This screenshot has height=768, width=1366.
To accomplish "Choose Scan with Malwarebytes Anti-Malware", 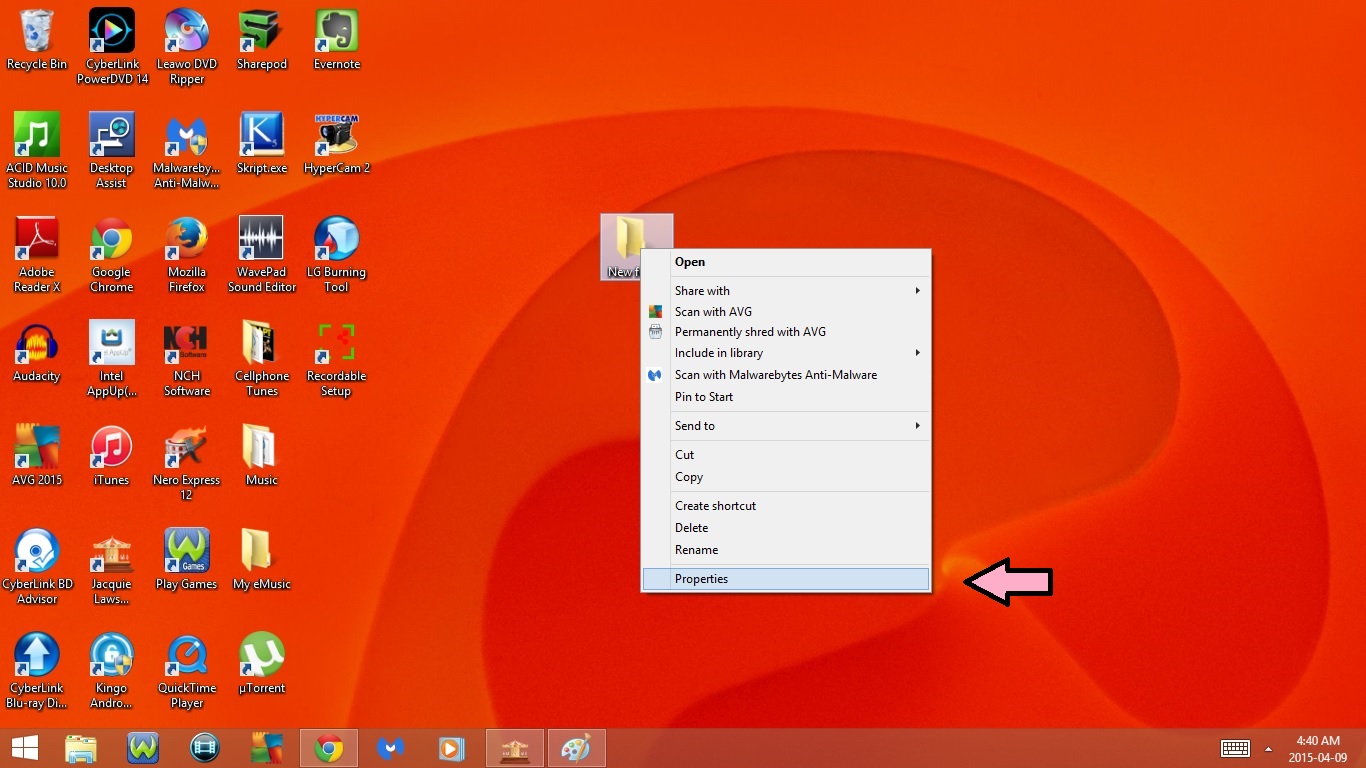I will [786, 375].
